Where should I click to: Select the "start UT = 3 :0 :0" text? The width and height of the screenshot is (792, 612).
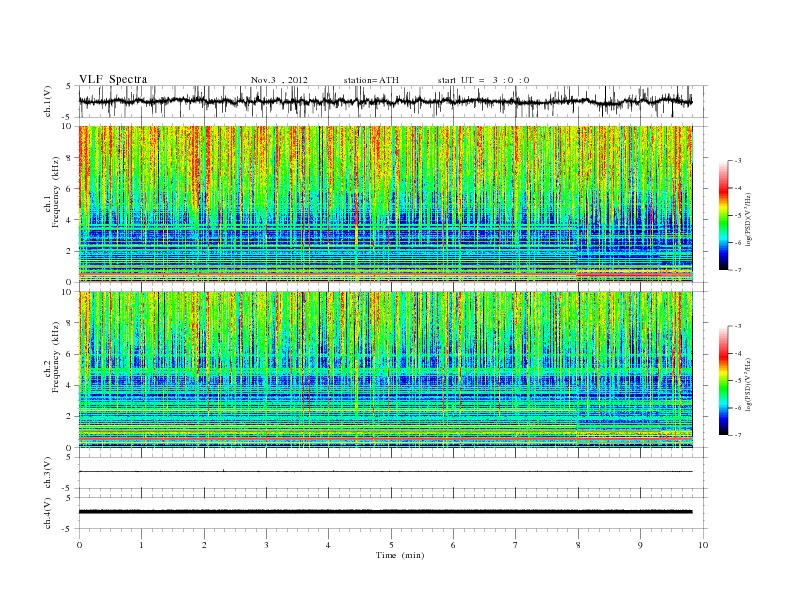pyautogui.click(x=483, y=80)
